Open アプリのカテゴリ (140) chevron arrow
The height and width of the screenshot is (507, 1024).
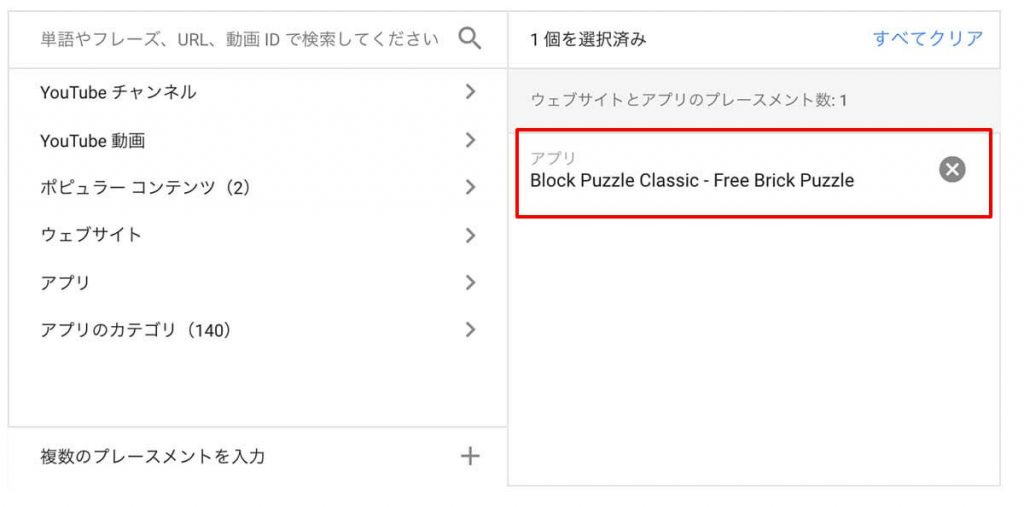[470, 329]
